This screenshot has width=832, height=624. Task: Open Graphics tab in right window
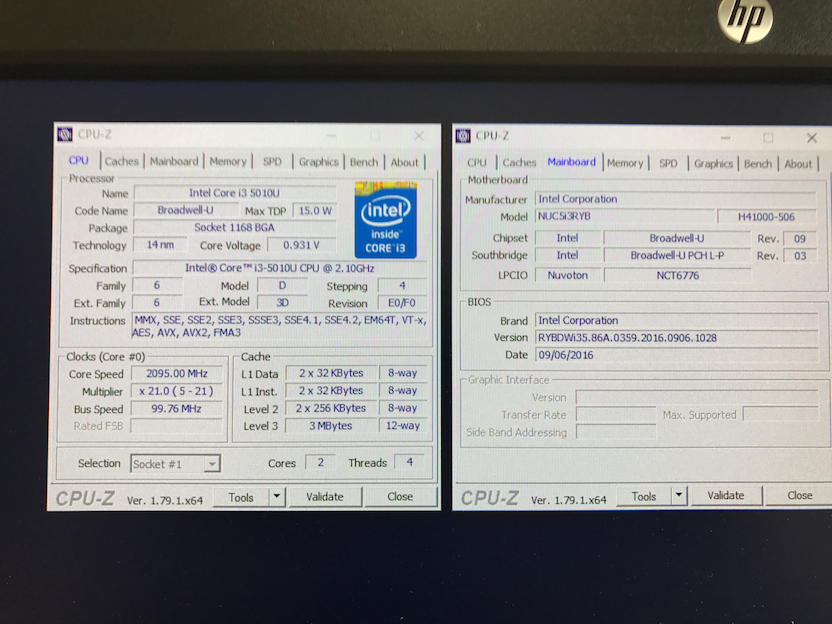coord(713,164)
